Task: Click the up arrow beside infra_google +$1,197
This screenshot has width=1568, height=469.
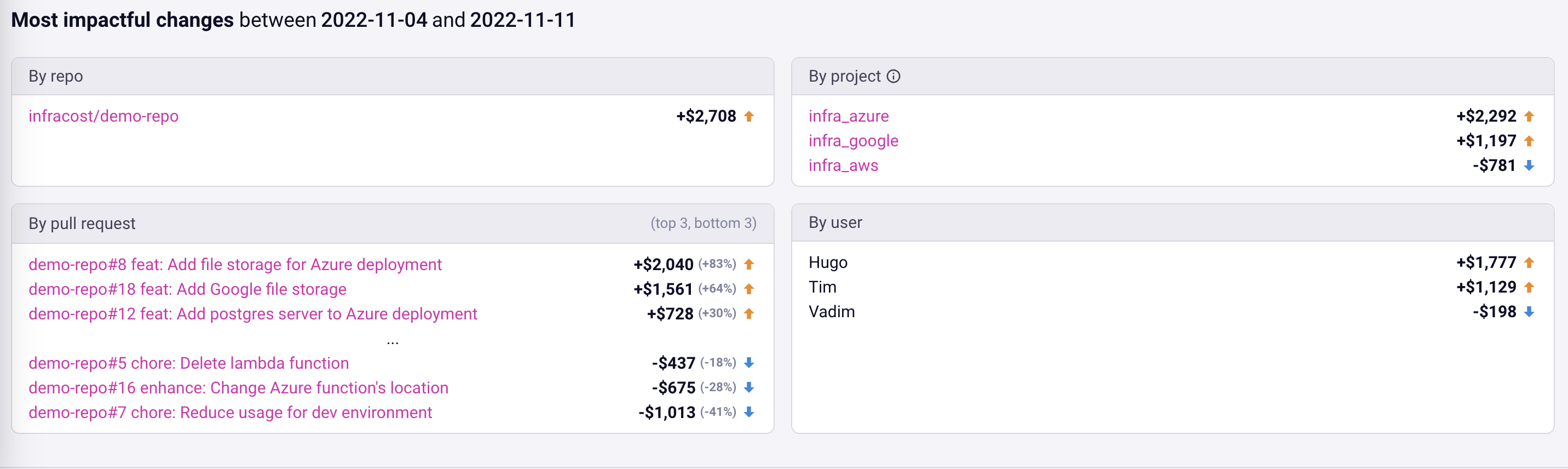Action: point(1529,141)
